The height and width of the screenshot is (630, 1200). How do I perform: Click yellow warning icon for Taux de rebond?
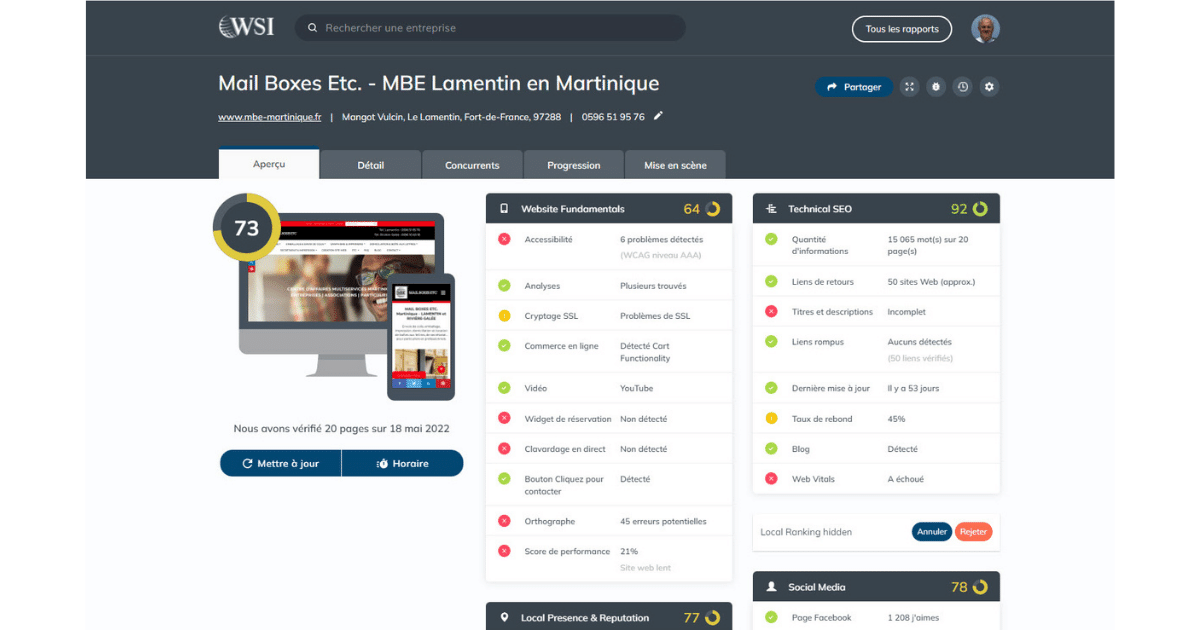coord(771,419)
